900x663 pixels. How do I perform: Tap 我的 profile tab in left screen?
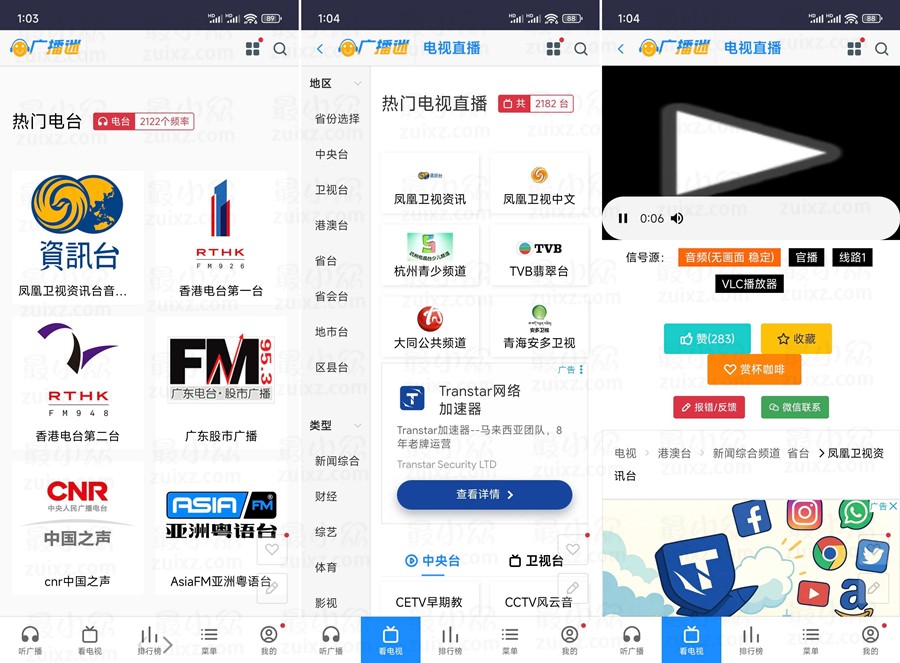269,639
